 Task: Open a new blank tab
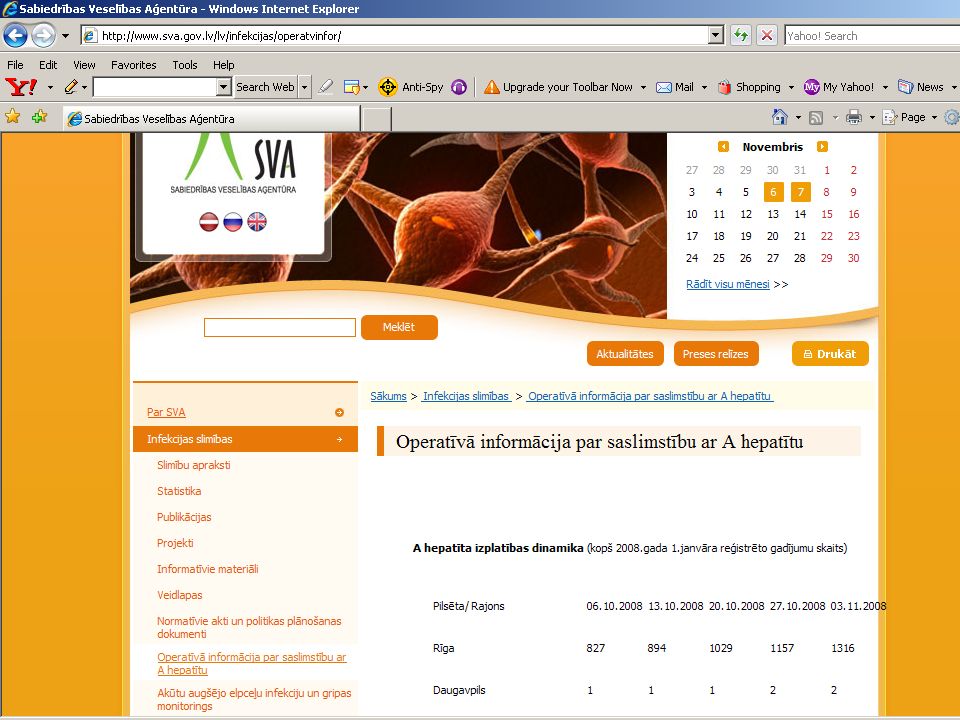point(377,119)
